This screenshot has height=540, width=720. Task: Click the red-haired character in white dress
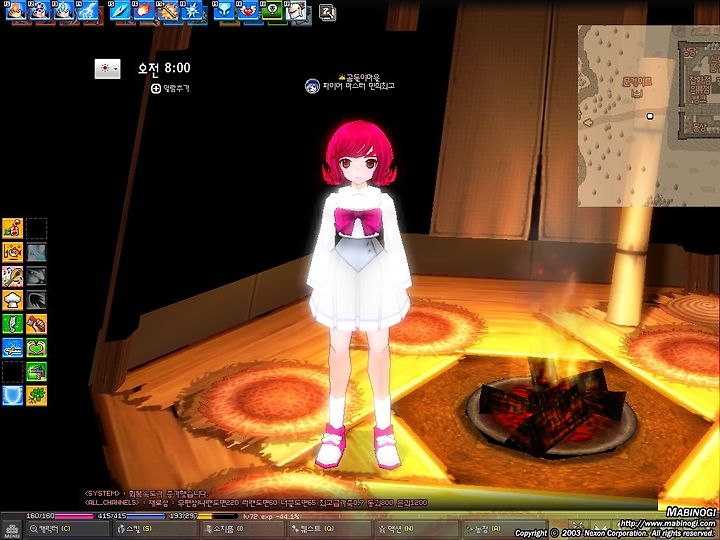point(359,294)
